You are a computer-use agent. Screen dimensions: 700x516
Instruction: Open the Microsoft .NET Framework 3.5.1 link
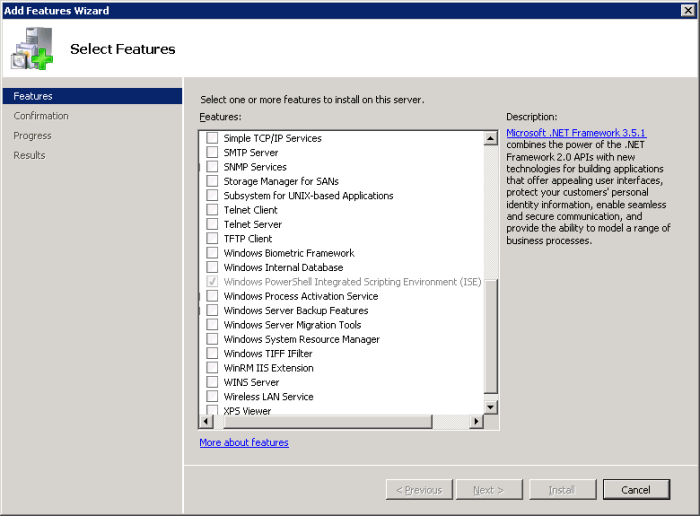[x=576, y=132]
